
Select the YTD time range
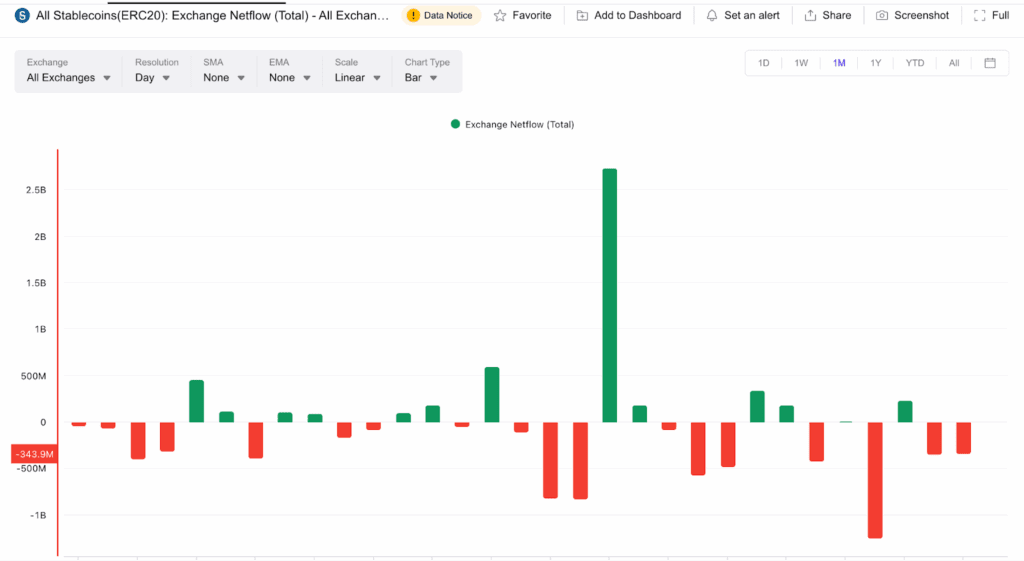(914, 63)
